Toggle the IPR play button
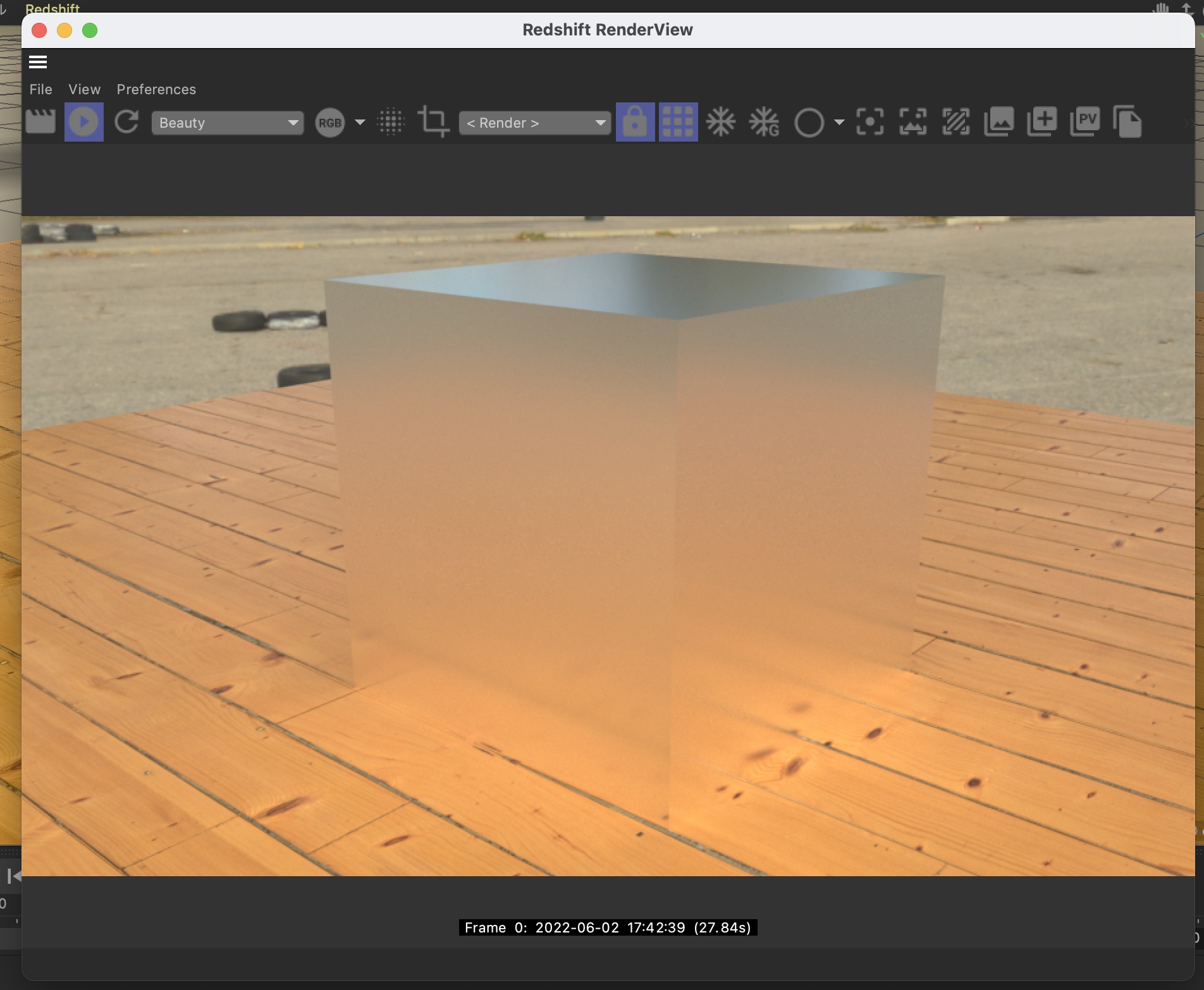The image size is (1204, 990). [x=83, y=122]
